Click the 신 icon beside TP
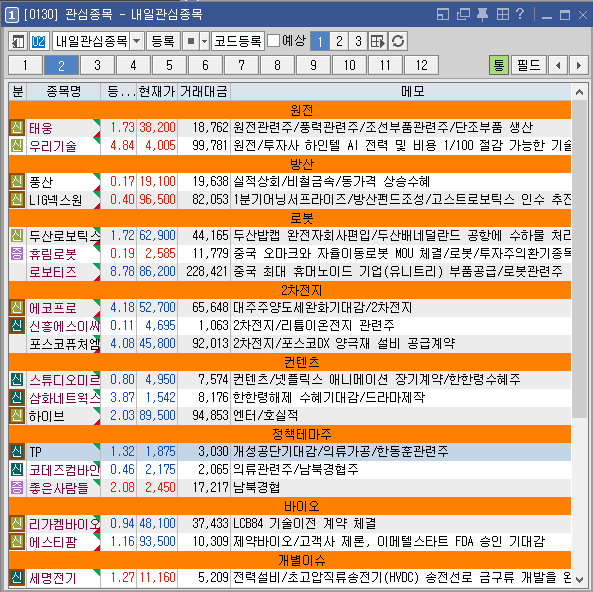 [17, 452]
